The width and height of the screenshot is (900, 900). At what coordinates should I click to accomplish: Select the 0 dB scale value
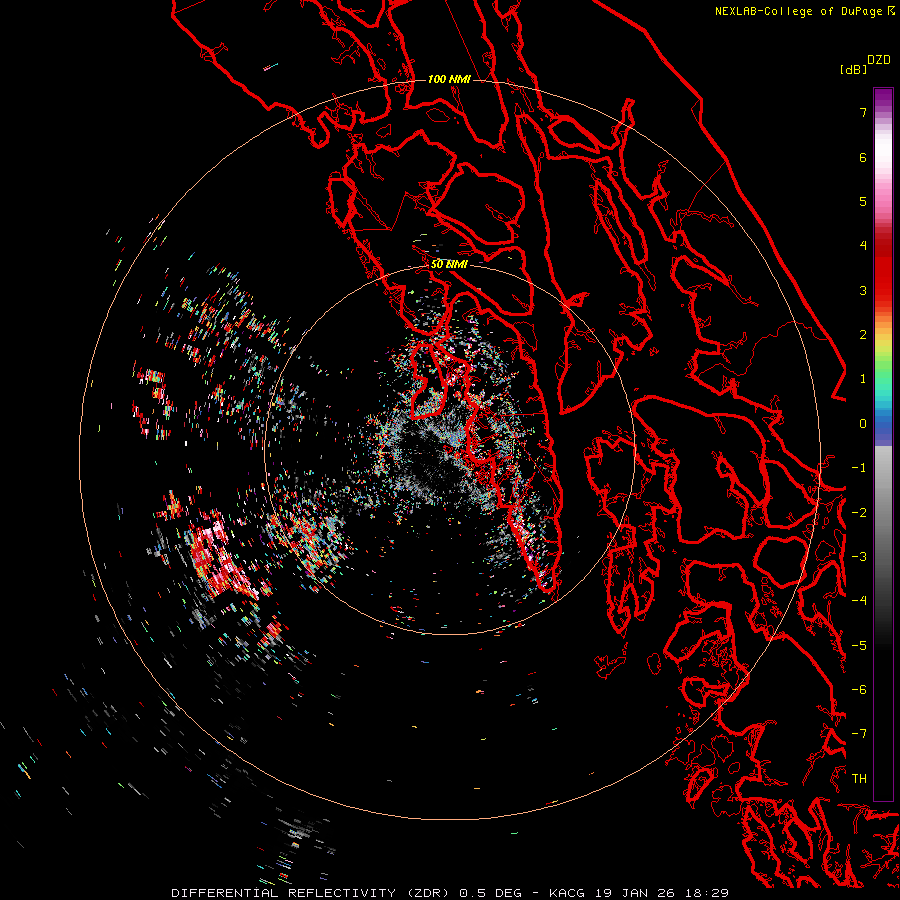[863, 424]
